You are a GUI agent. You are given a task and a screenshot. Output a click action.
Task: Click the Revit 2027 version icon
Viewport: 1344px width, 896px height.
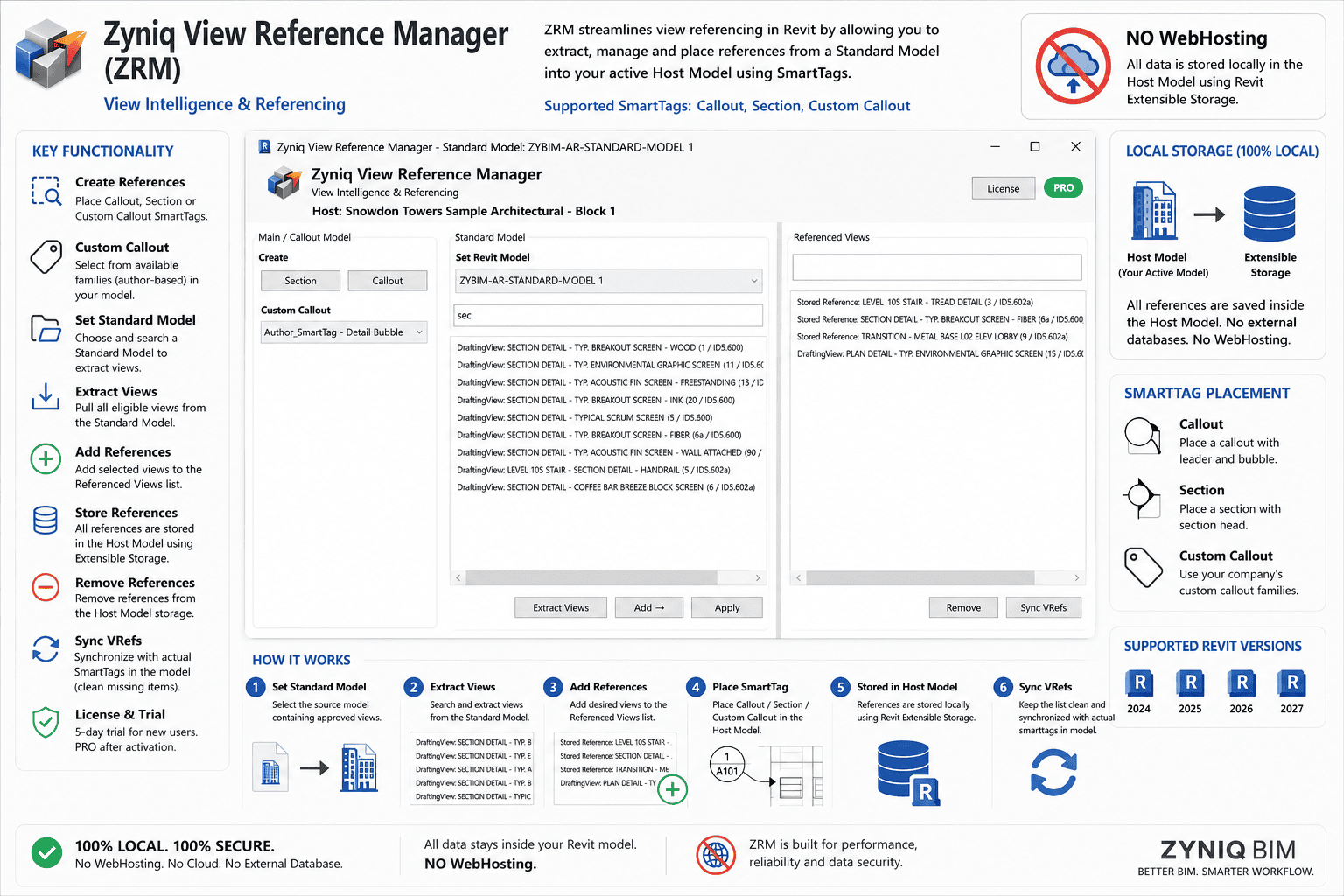1292,682
